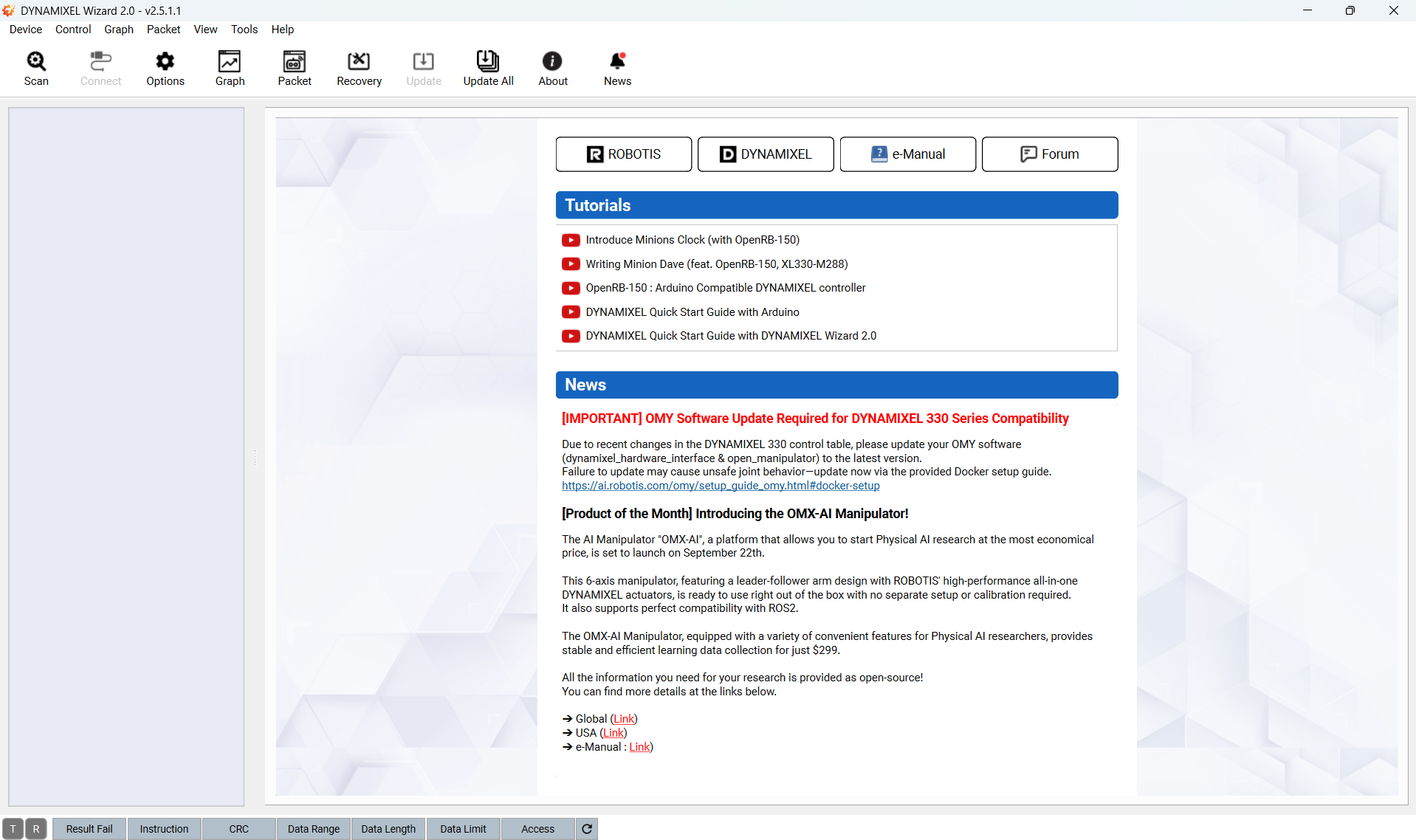Toggle the Result Fail filter
The image size is (1416, 840).
pyautogui.click(x=89, y=829)
